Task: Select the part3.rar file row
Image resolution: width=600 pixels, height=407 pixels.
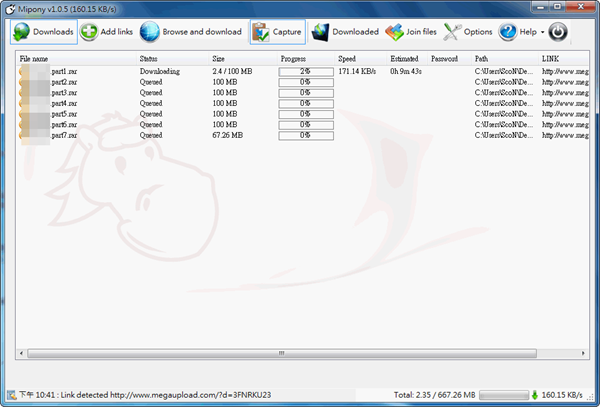Action: 302,93
